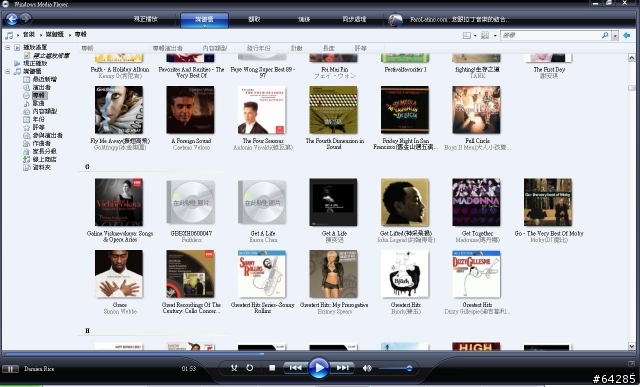
Task: Open the Layout Options icon
Action: pyautogui.click(x=467, y=36)
